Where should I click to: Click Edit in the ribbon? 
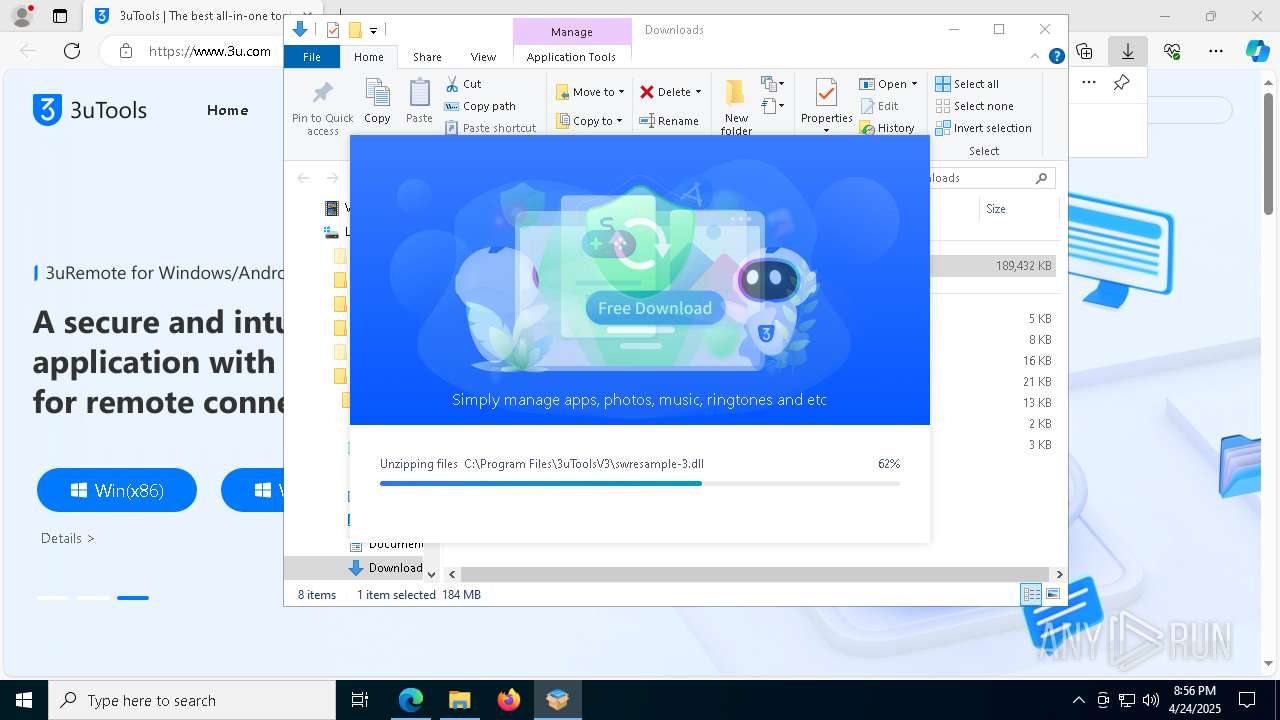tap(879, 106)
